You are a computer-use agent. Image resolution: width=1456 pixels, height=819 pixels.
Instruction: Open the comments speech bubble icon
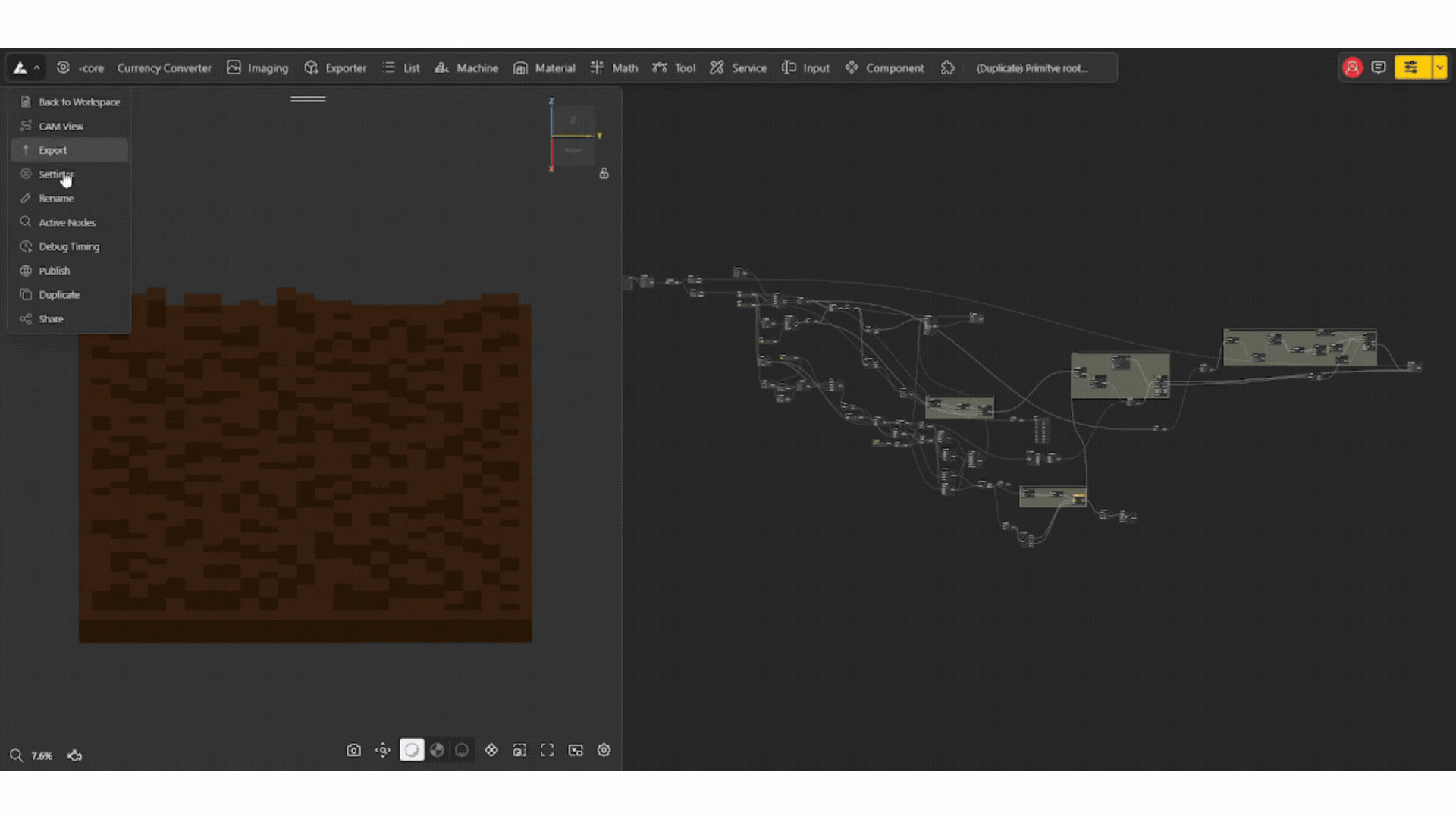tap(1379, 67)
